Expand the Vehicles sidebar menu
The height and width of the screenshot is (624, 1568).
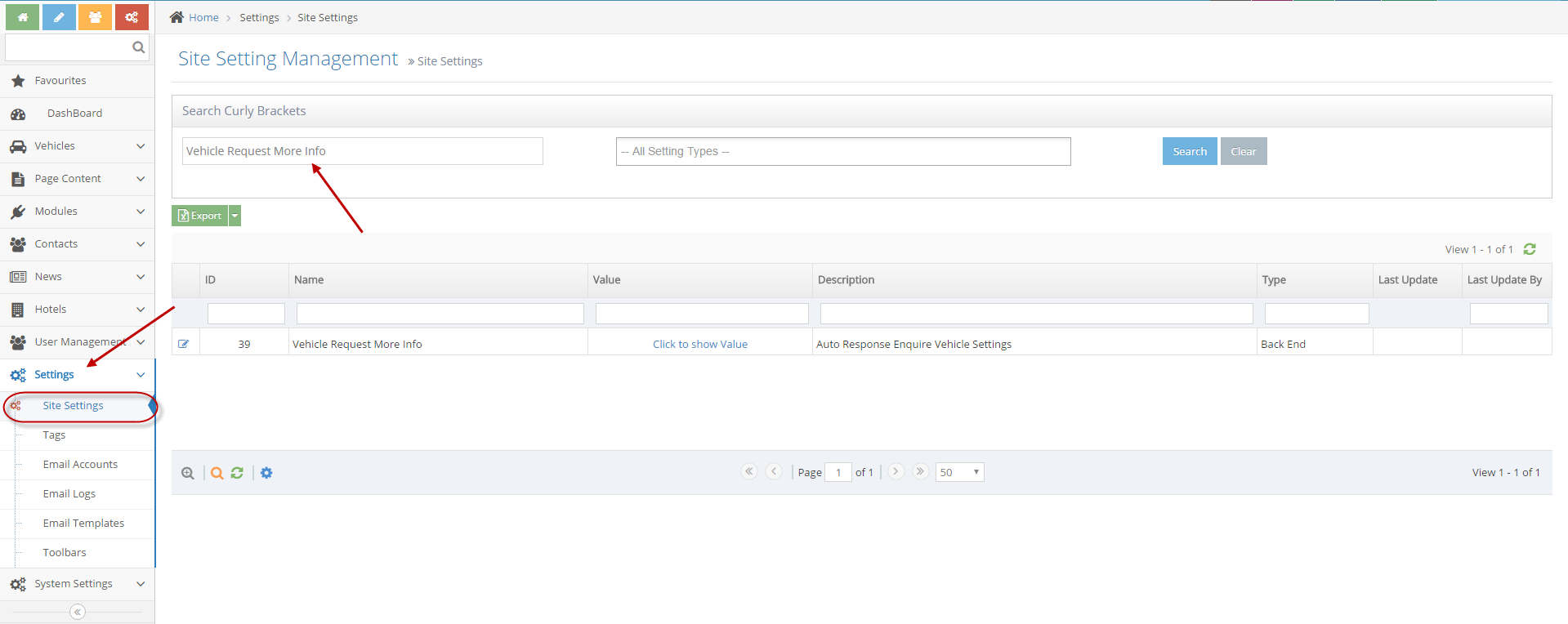click(77, 146)
